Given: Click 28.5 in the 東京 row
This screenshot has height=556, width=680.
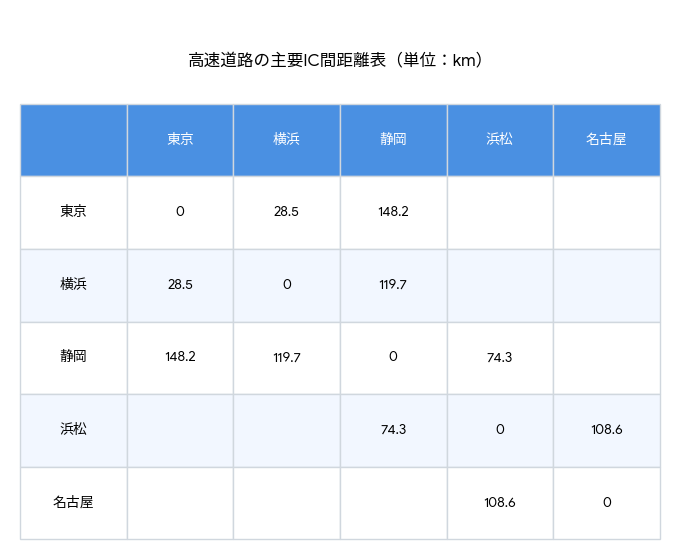Looking at the screenshot, I should 287,212.
